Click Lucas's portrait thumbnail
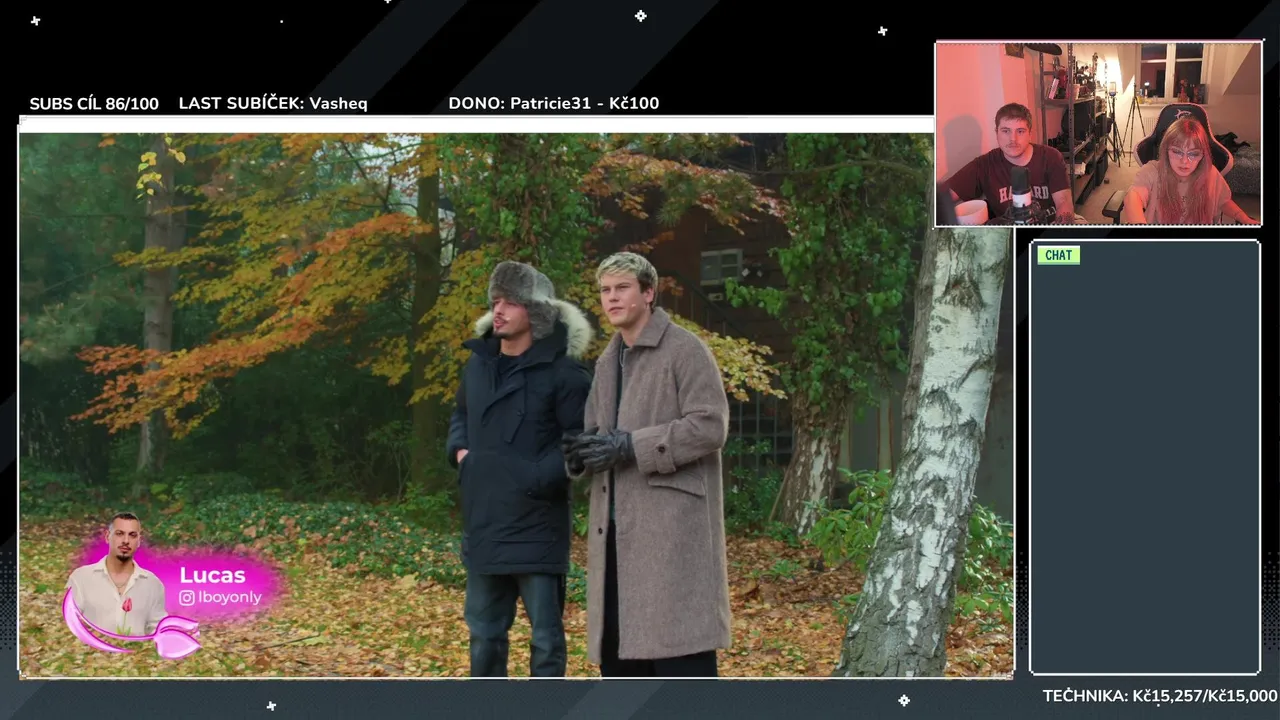The width and height of the screenshot is (1280, 720). point(118,575)
